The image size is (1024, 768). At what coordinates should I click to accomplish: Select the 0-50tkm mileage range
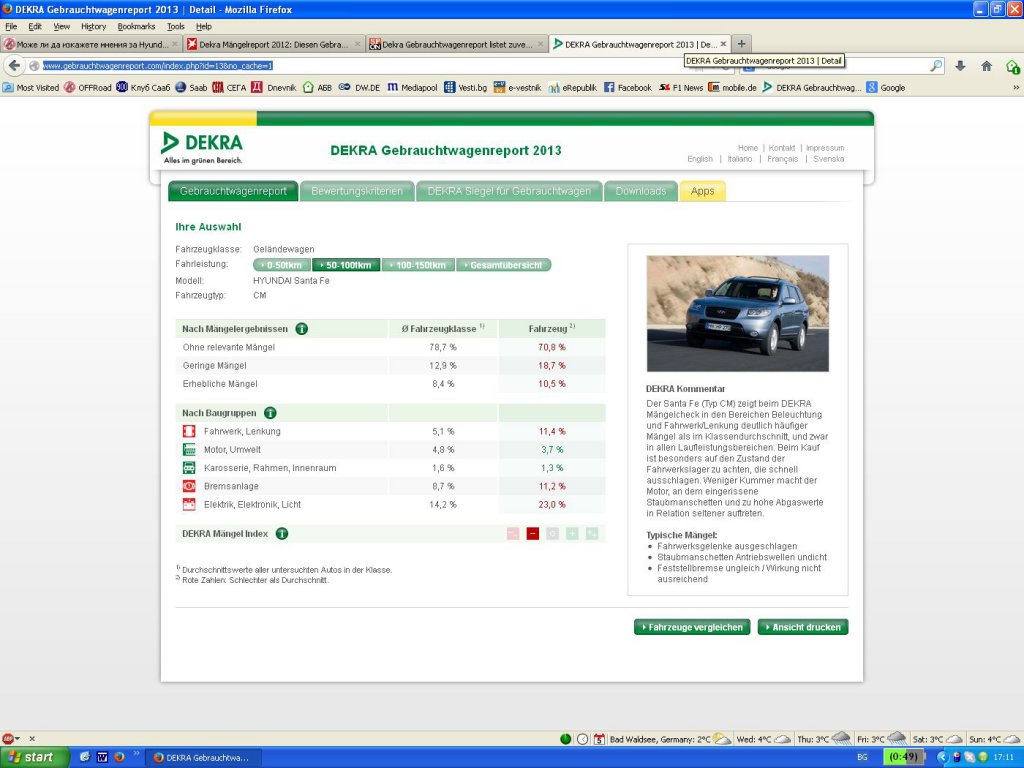pos(282,265)
